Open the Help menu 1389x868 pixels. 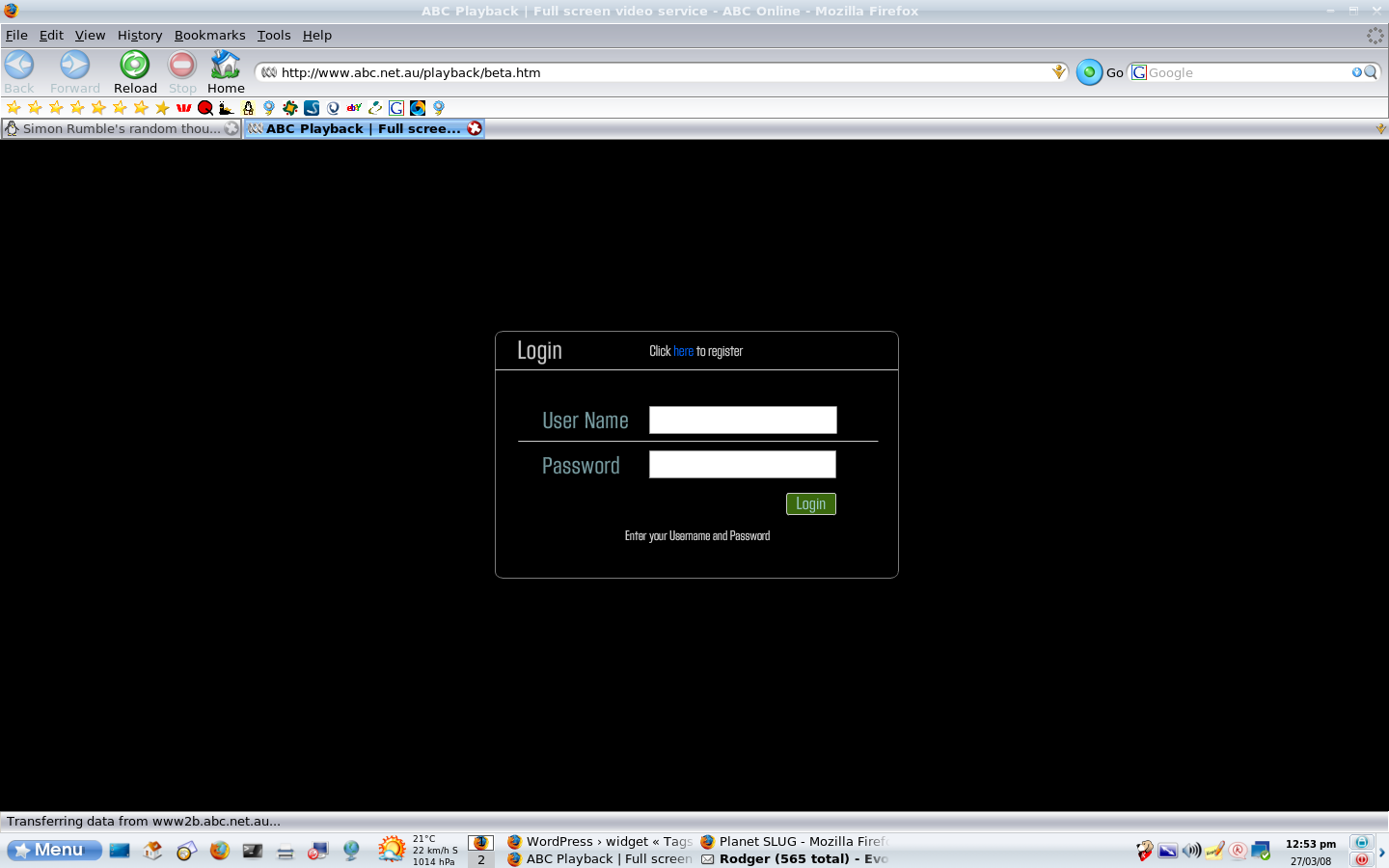click(x=317, y=35)
